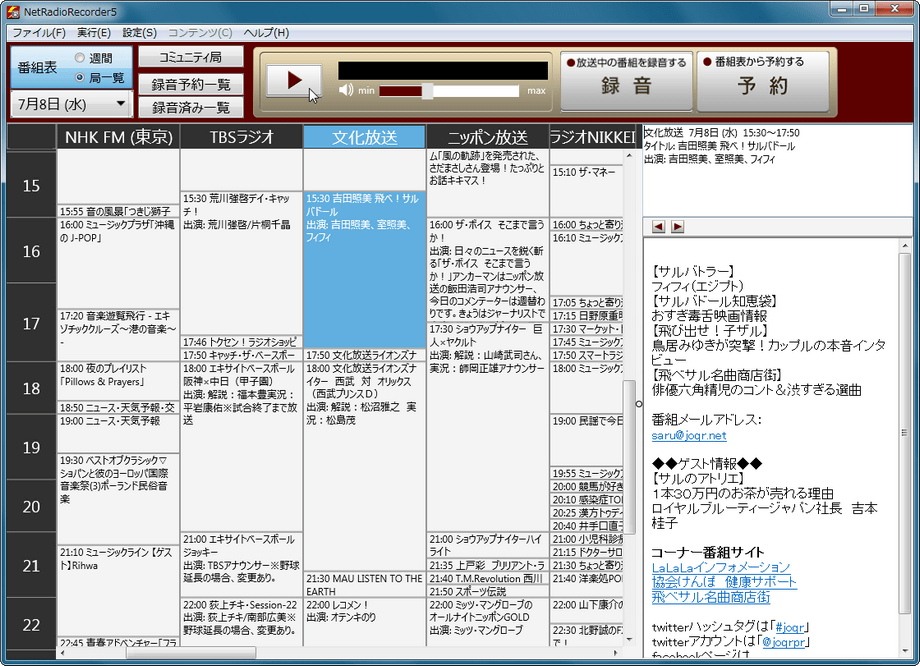Click the NetRadioRecorder5 title bar app icon
The width and height of the screenshot is (920, 666).
(x=12, y=11)
